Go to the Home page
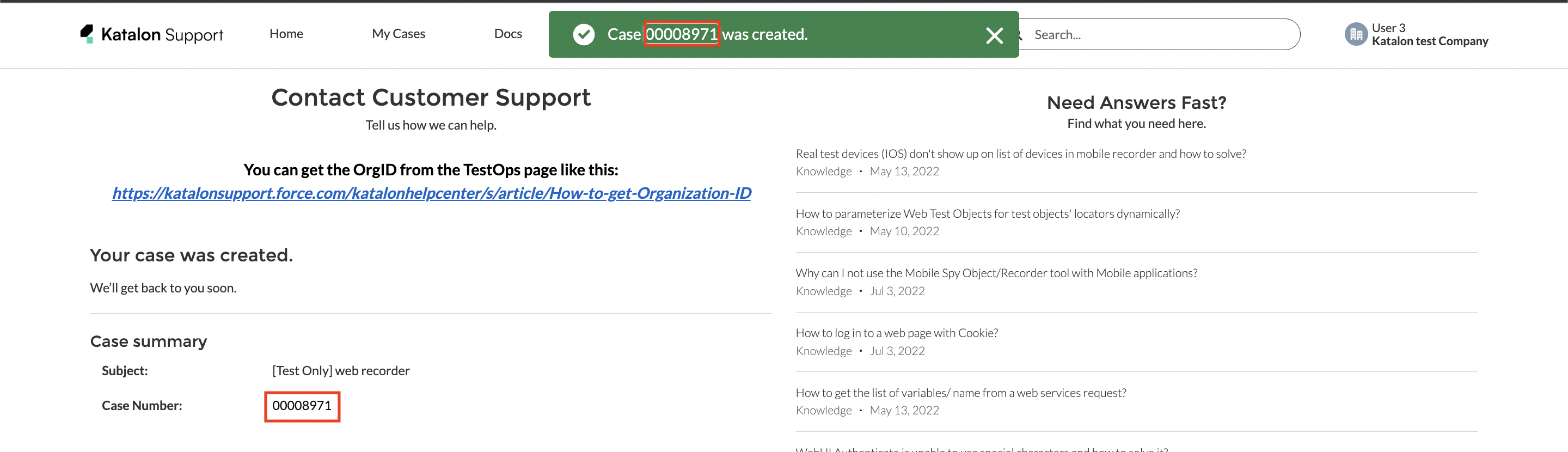 click(x=286, y=34)
